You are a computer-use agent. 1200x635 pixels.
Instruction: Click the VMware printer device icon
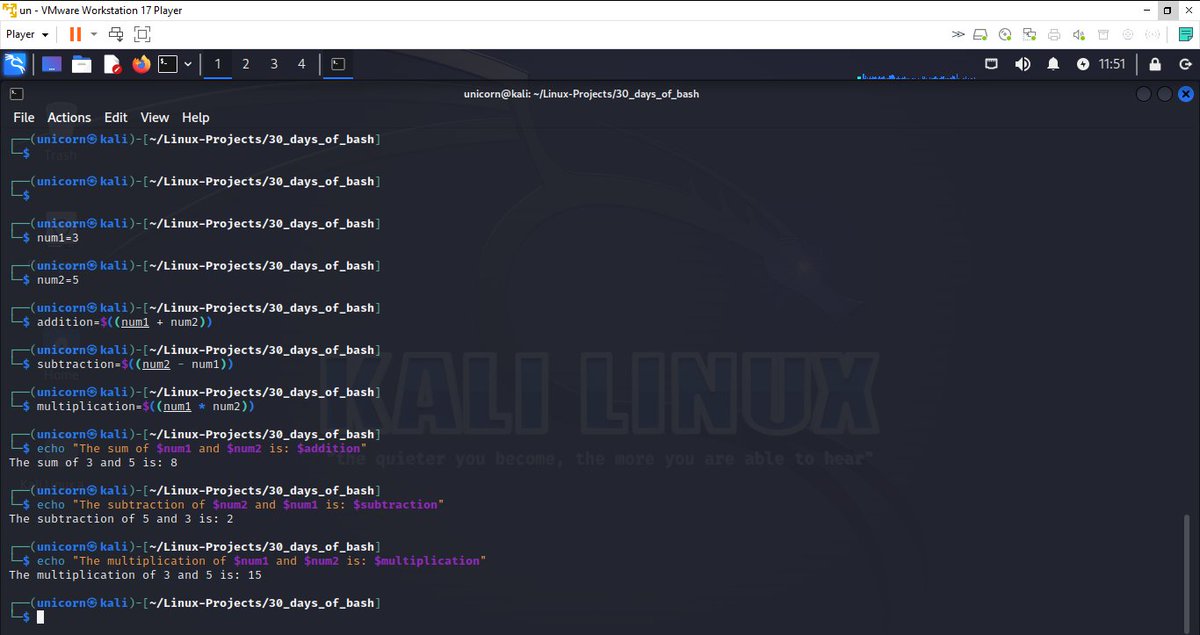tap(1054, 34)
